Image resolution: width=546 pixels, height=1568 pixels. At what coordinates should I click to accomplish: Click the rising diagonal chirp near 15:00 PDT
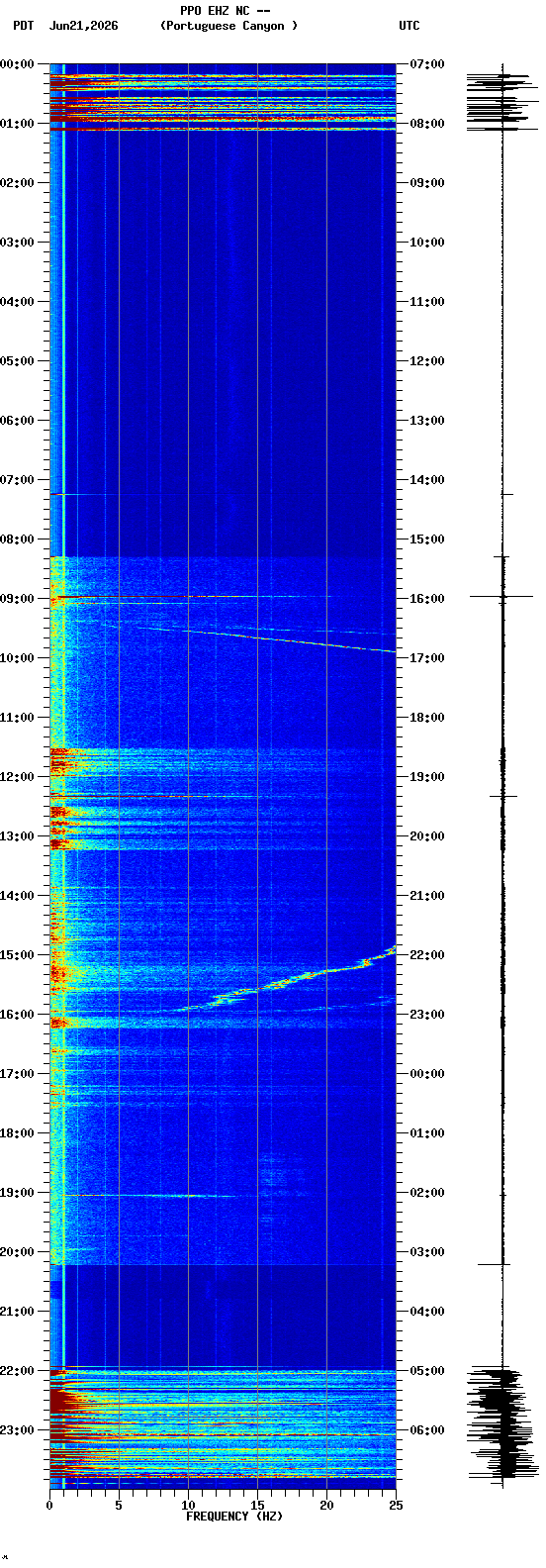tap(287, 980)
